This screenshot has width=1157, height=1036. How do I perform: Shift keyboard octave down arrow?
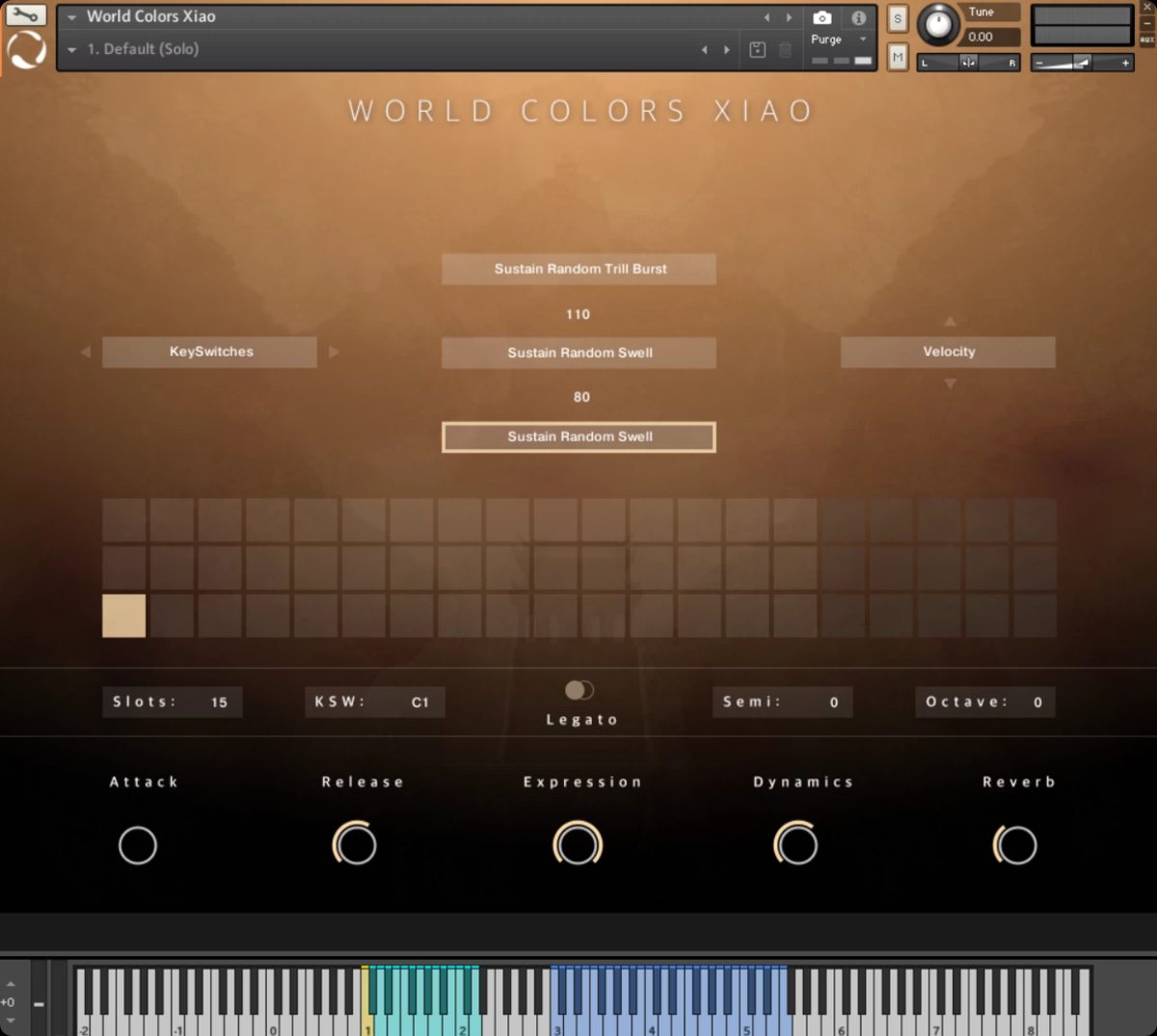coord(11,1020)
